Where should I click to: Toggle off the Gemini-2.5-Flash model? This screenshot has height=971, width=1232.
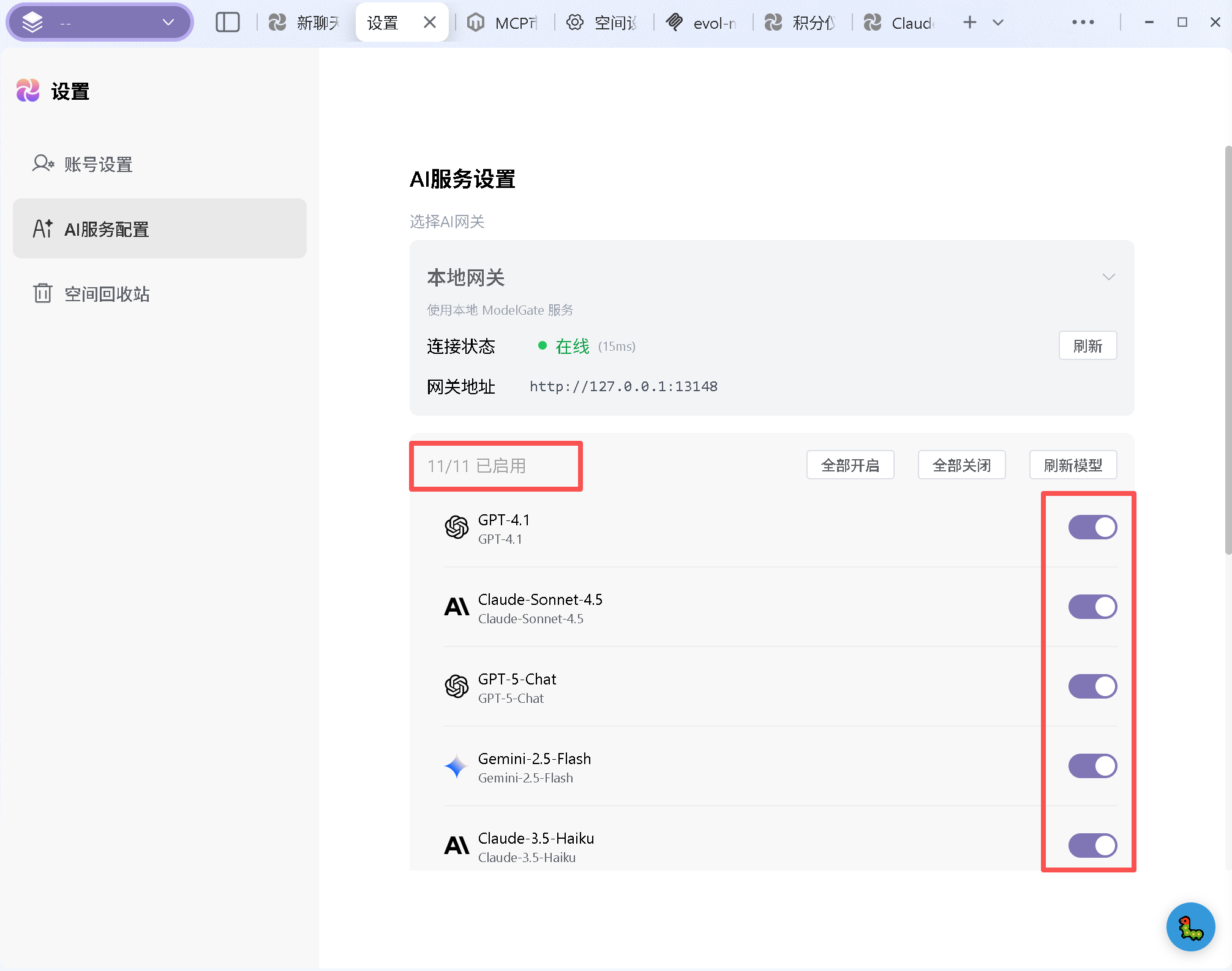click(x=1092, y=766)
